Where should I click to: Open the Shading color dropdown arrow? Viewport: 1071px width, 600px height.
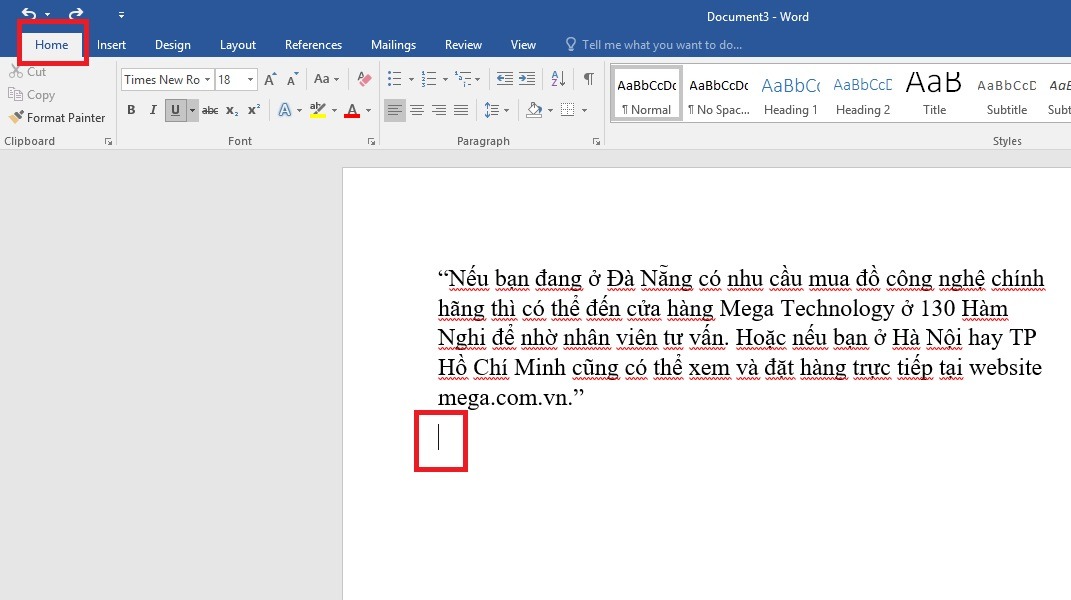(551, 110)
